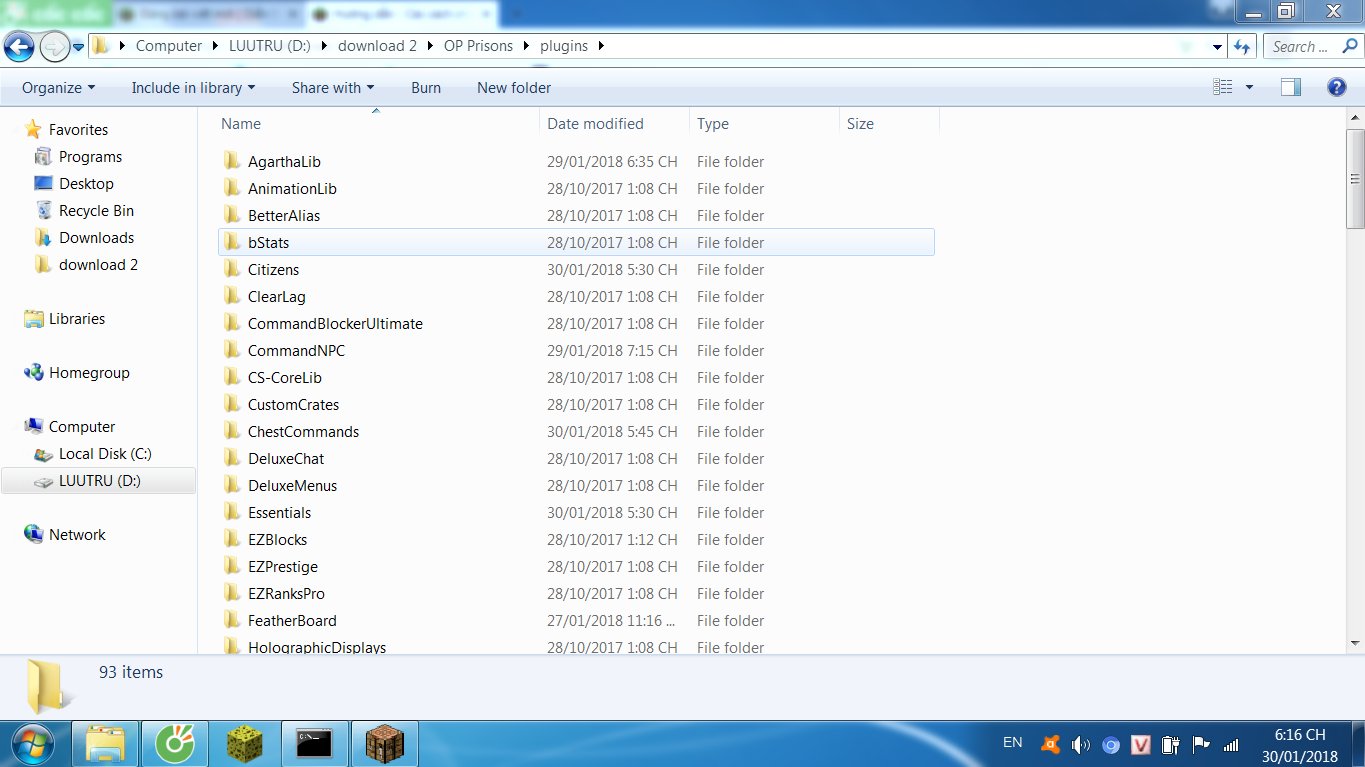Open Avast from the system tray
Viewport: 1365px width, 767px height.
click(x=1051, y=743)
